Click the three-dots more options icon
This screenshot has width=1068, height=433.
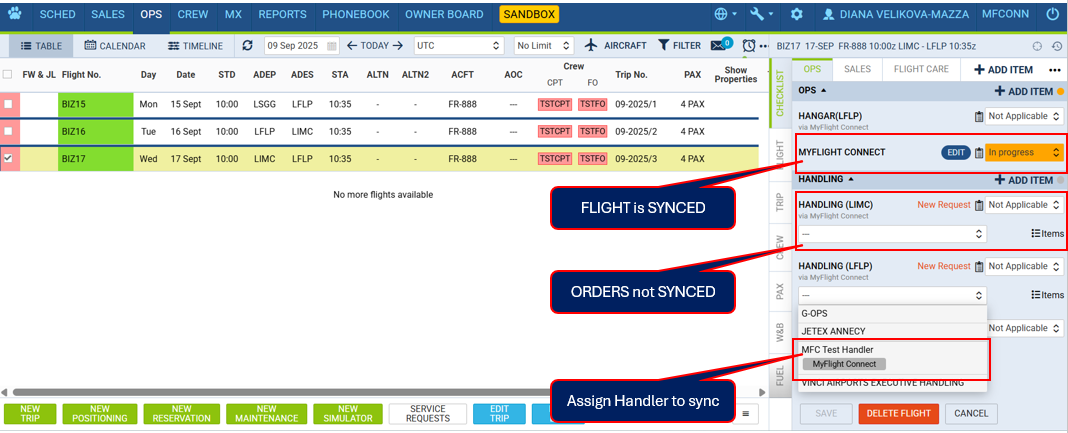point(1054,70)
